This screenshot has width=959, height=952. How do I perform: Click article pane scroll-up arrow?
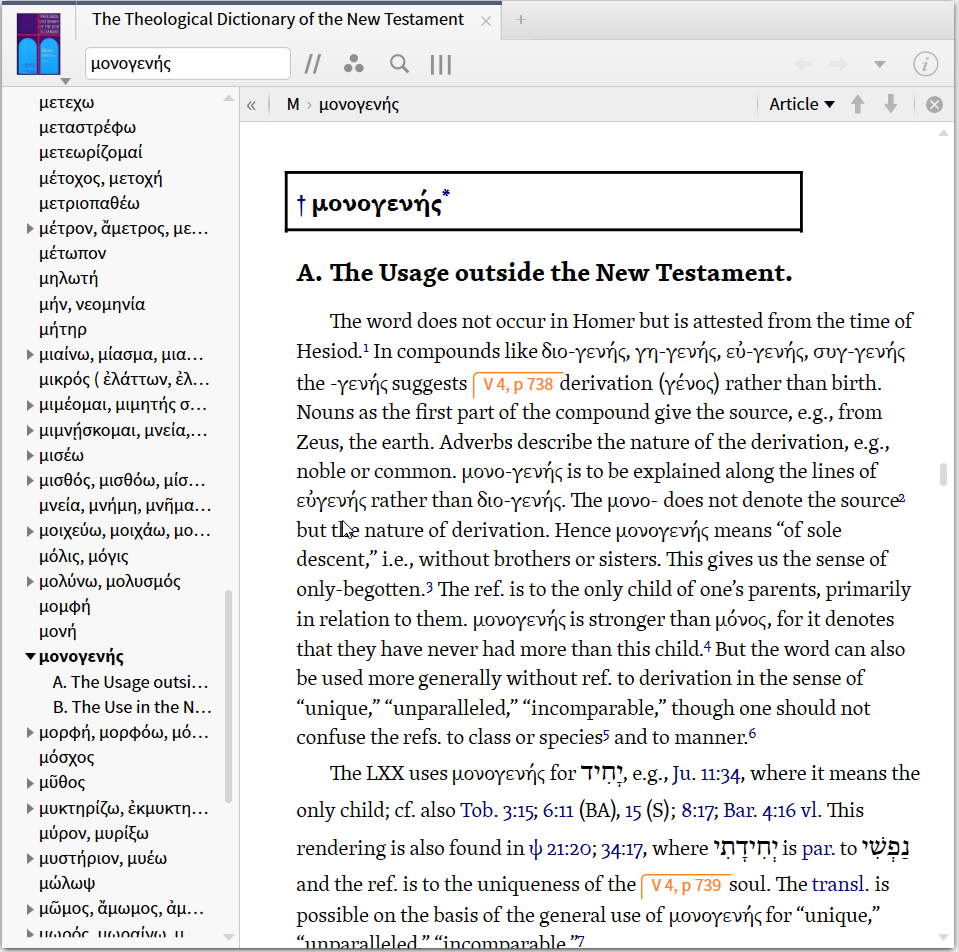click(943, 133)
